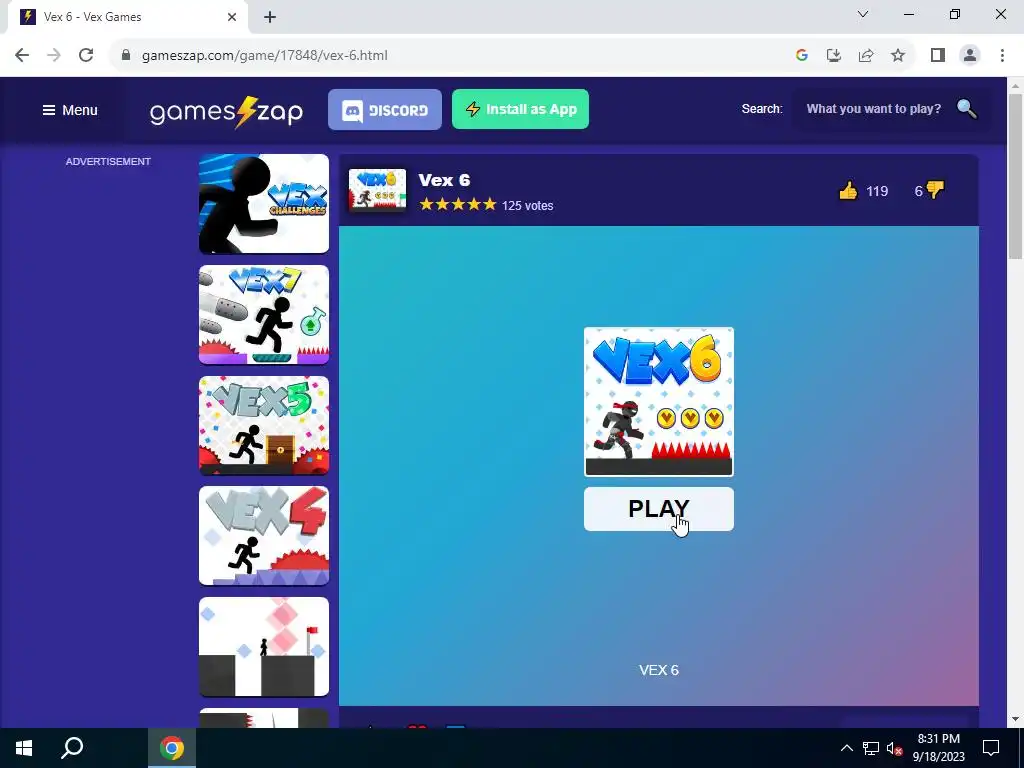Select the 'Vex 6 - Vex Games' tab
This screenshot has width=1024, height=768.
coord(129,17)
